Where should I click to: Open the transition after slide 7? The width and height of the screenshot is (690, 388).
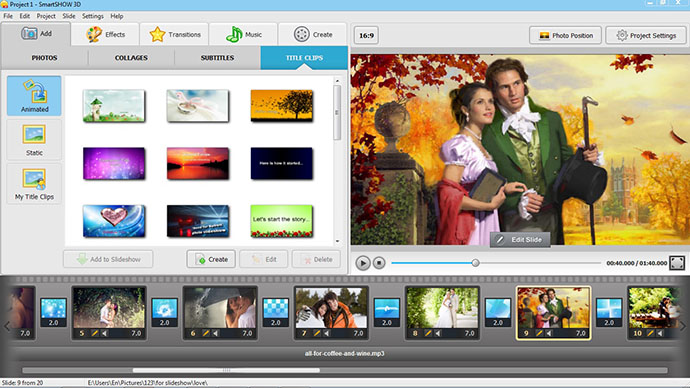click(x=387, y=312)
